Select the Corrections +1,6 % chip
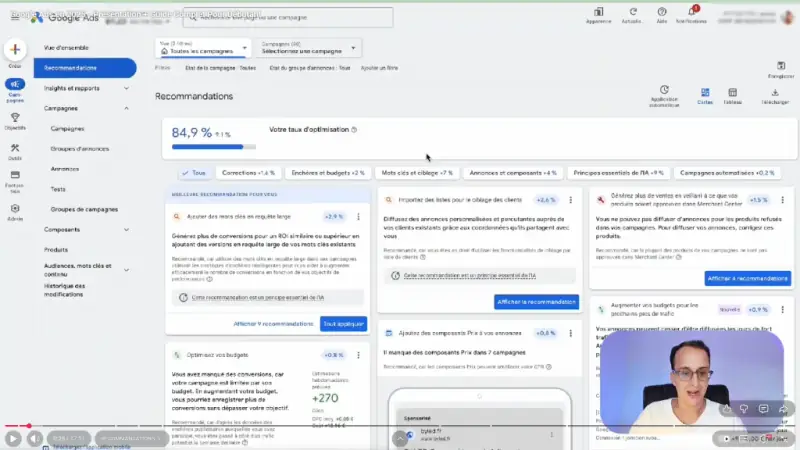The height and width of the screenshot is (450, 800). (248, 173)
